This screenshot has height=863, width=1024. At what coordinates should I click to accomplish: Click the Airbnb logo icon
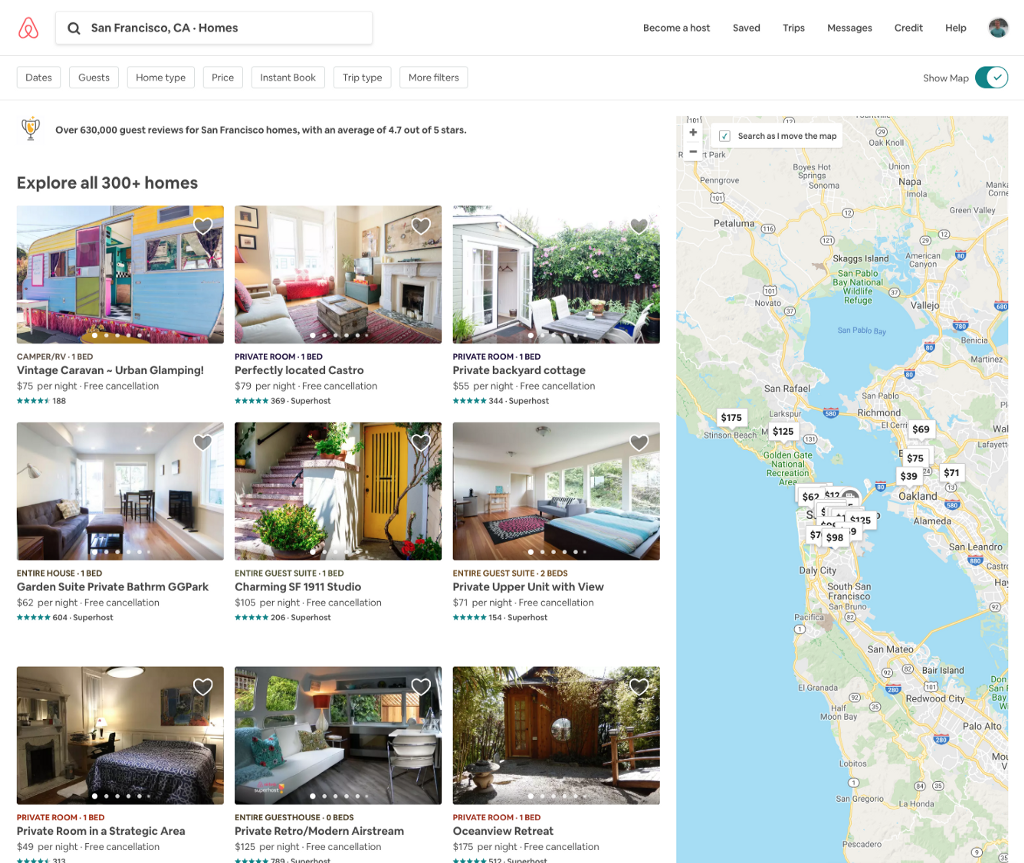tap(28, 28)
